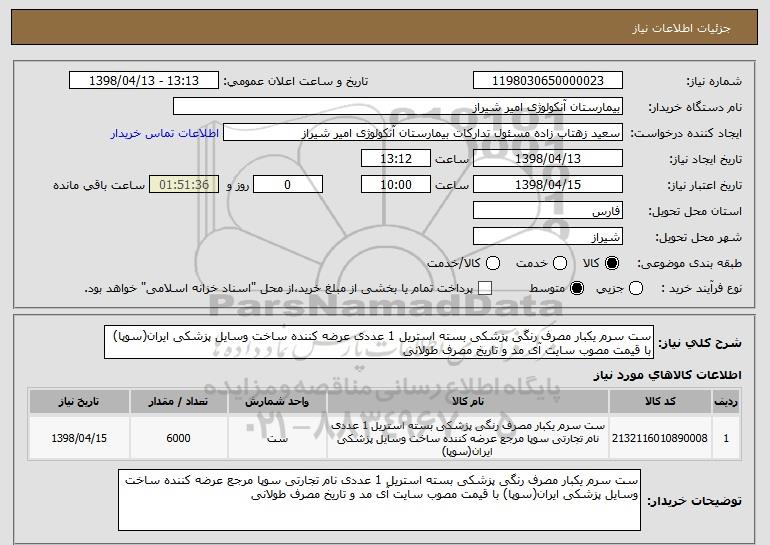Click the کد کالا column header
Image resolution: width=770 pixels, height=545 pixels.
tap(660, 402)
